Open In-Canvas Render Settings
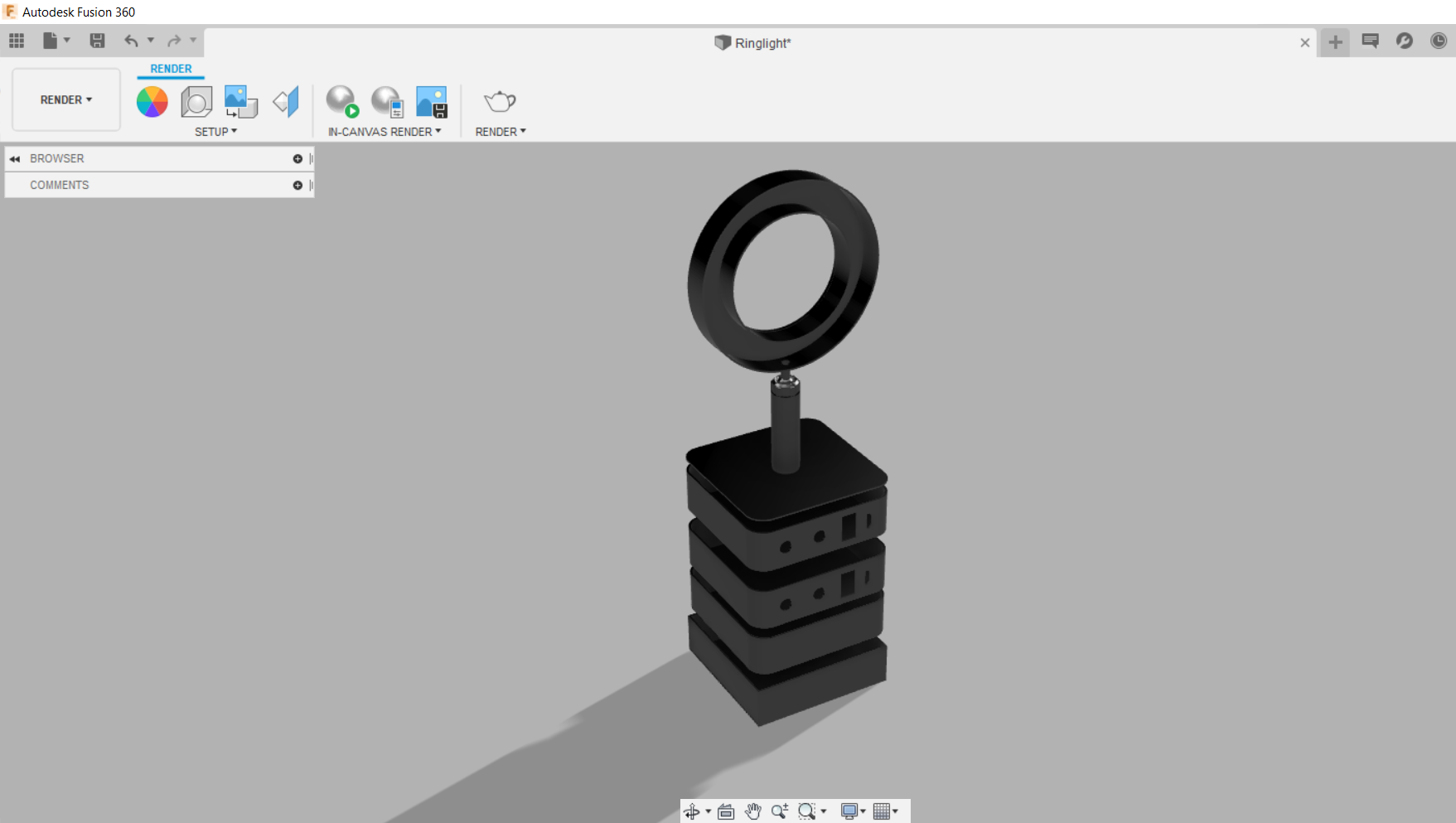 tap(386, 102)
